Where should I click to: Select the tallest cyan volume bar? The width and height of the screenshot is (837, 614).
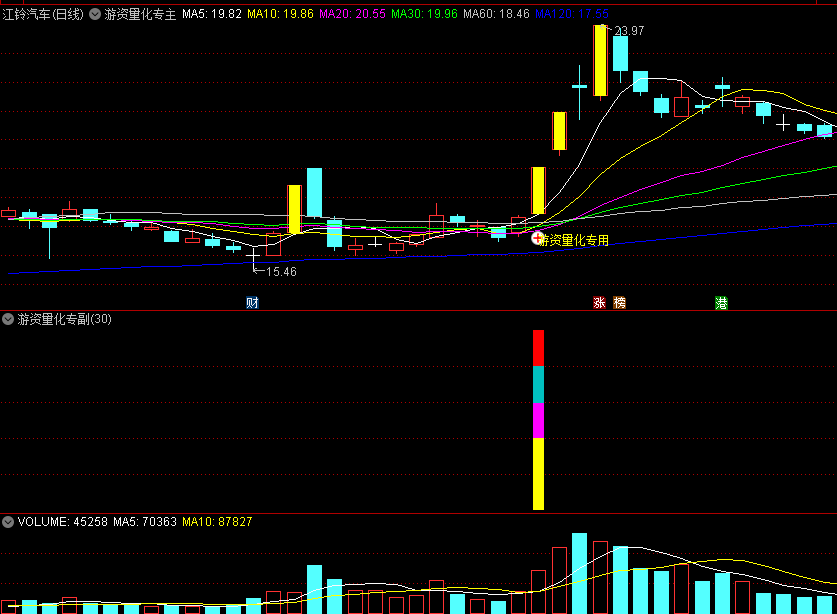(579, 573)
